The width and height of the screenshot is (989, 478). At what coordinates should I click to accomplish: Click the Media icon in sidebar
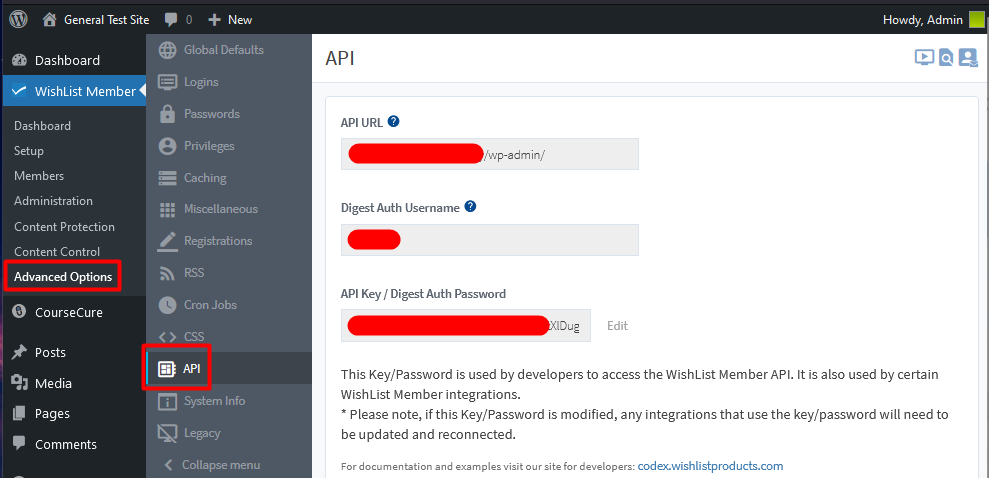coord(20,383)
